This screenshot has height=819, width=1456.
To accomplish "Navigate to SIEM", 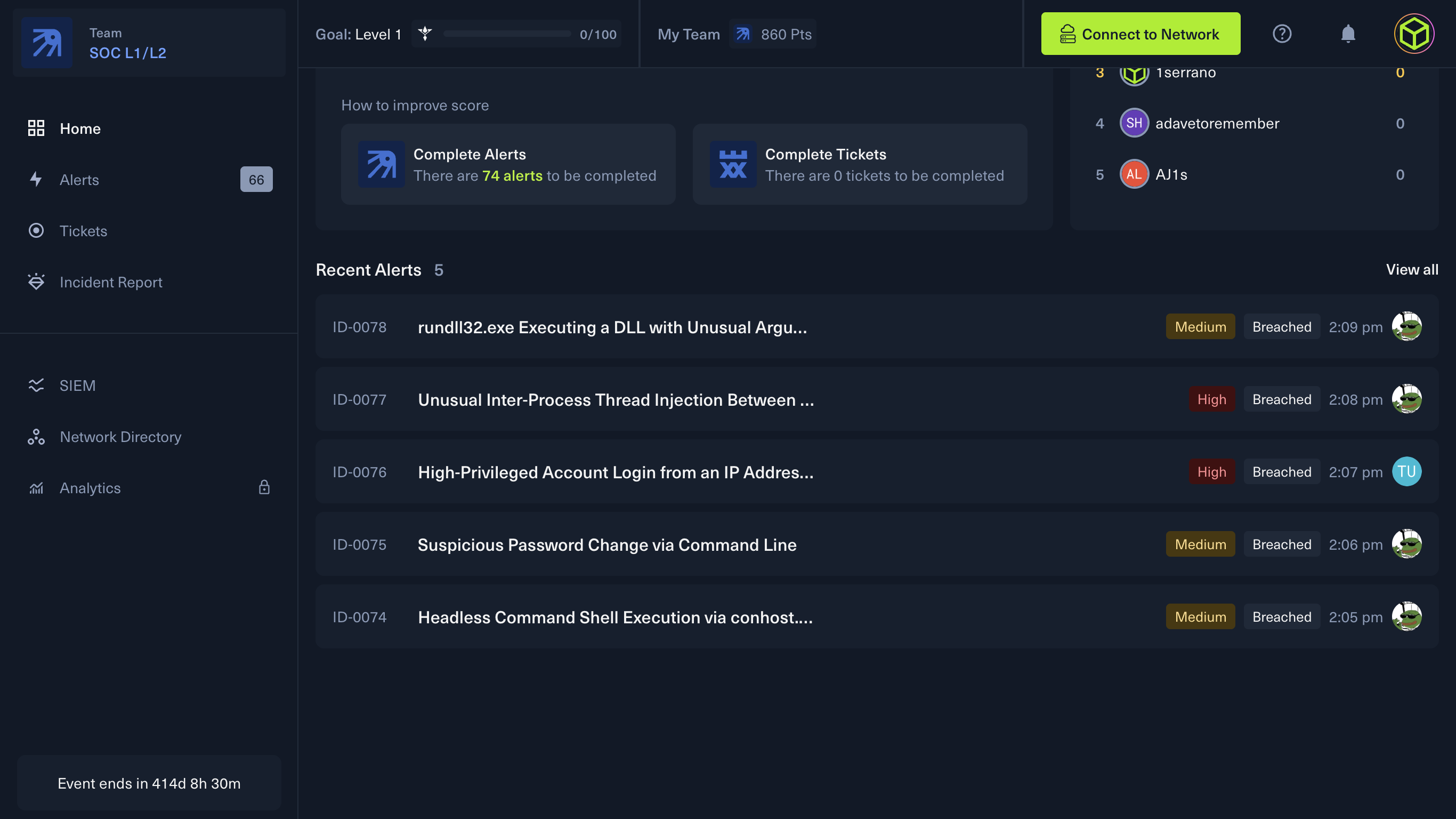I will [77, 386].
